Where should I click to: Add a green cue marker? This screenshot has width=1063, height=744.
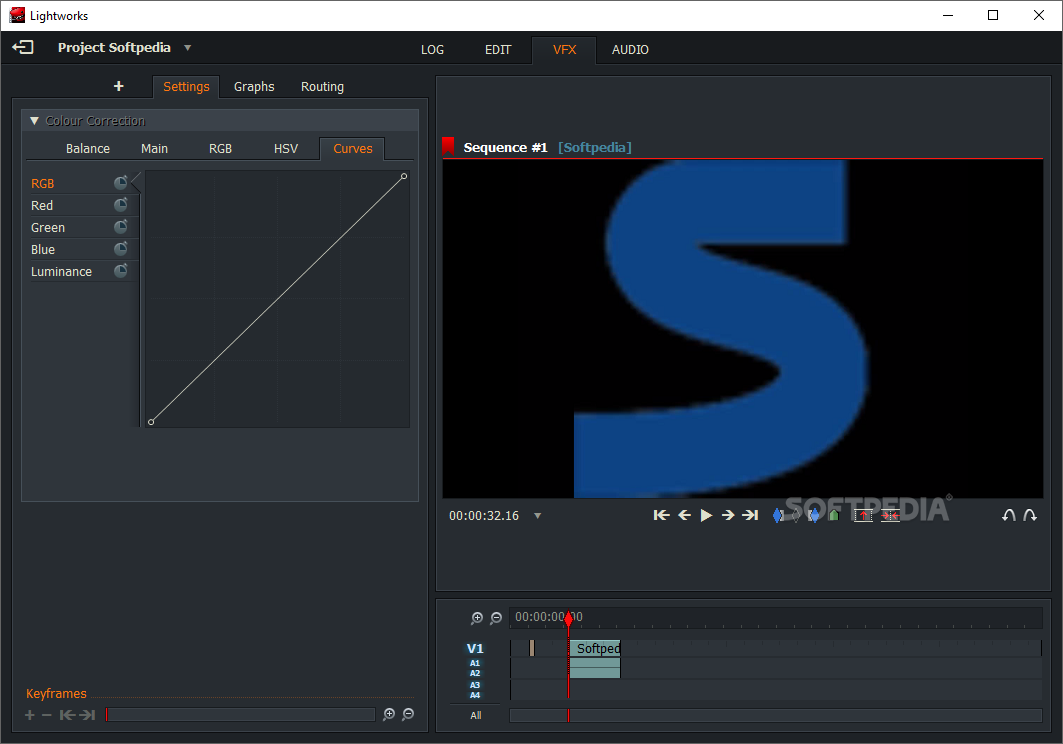[834, 515]
